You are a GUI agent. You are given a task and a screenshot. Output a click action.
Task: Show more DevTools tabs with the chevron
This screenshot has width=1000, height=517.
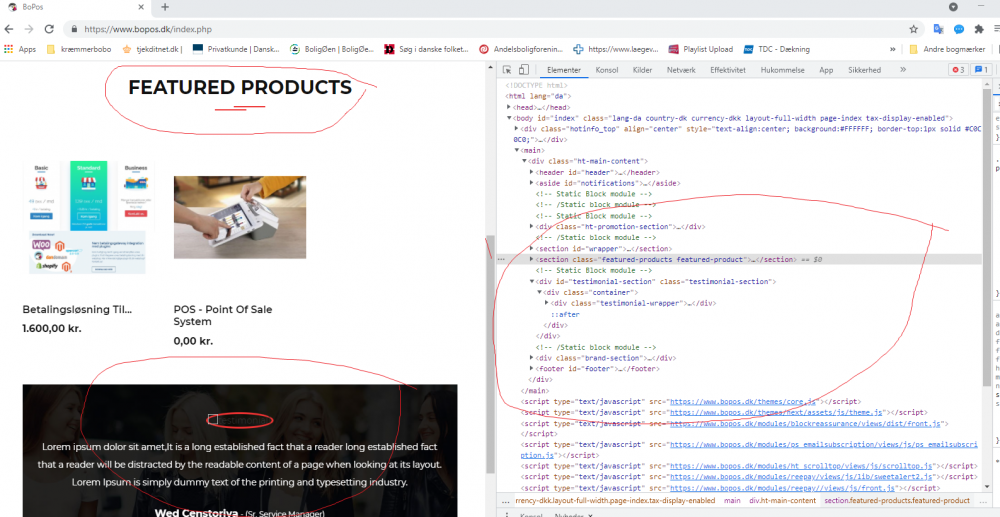(903, 70)
